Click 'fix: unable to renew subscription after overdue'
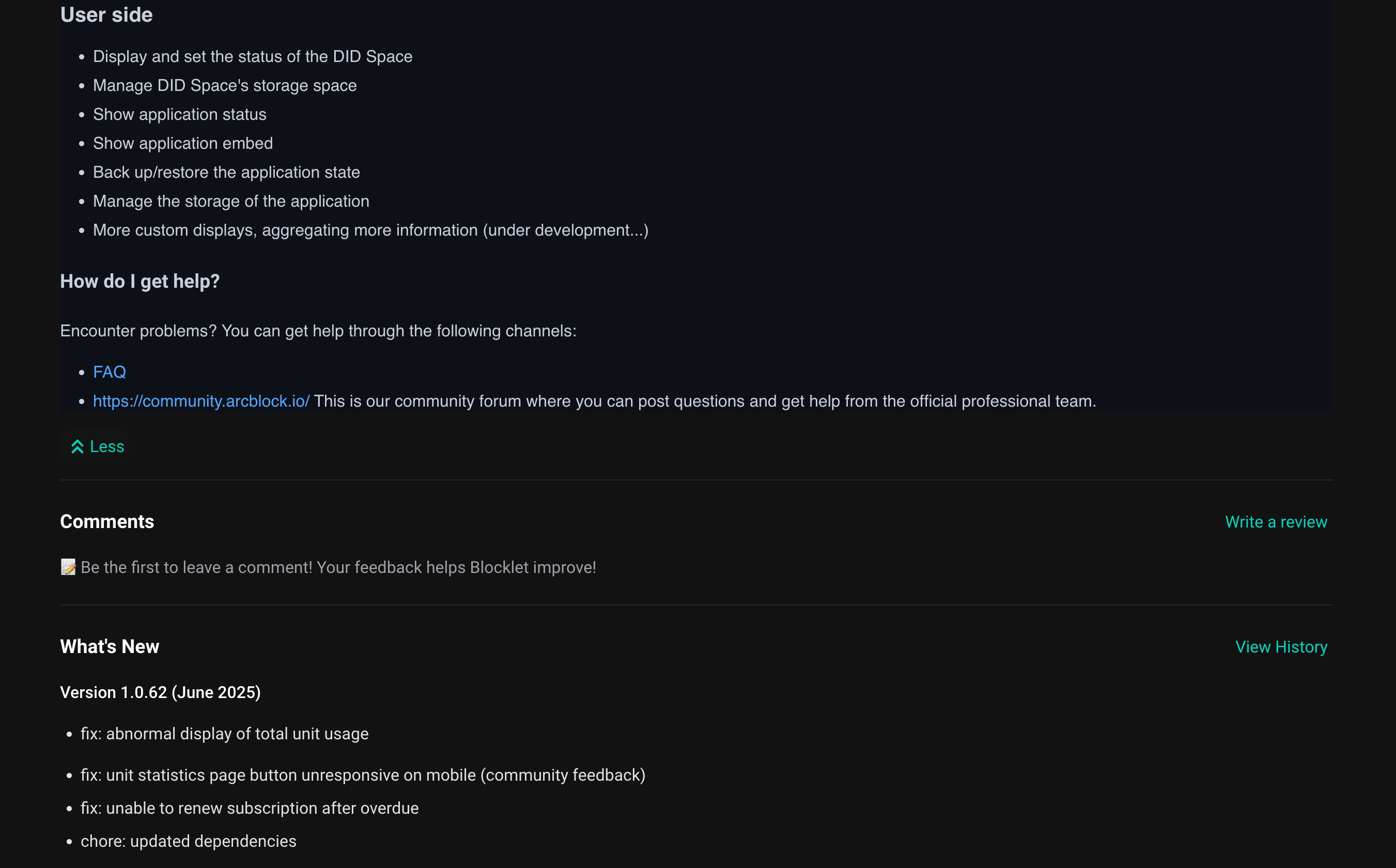1396x868 pixels. coord(249,808)
